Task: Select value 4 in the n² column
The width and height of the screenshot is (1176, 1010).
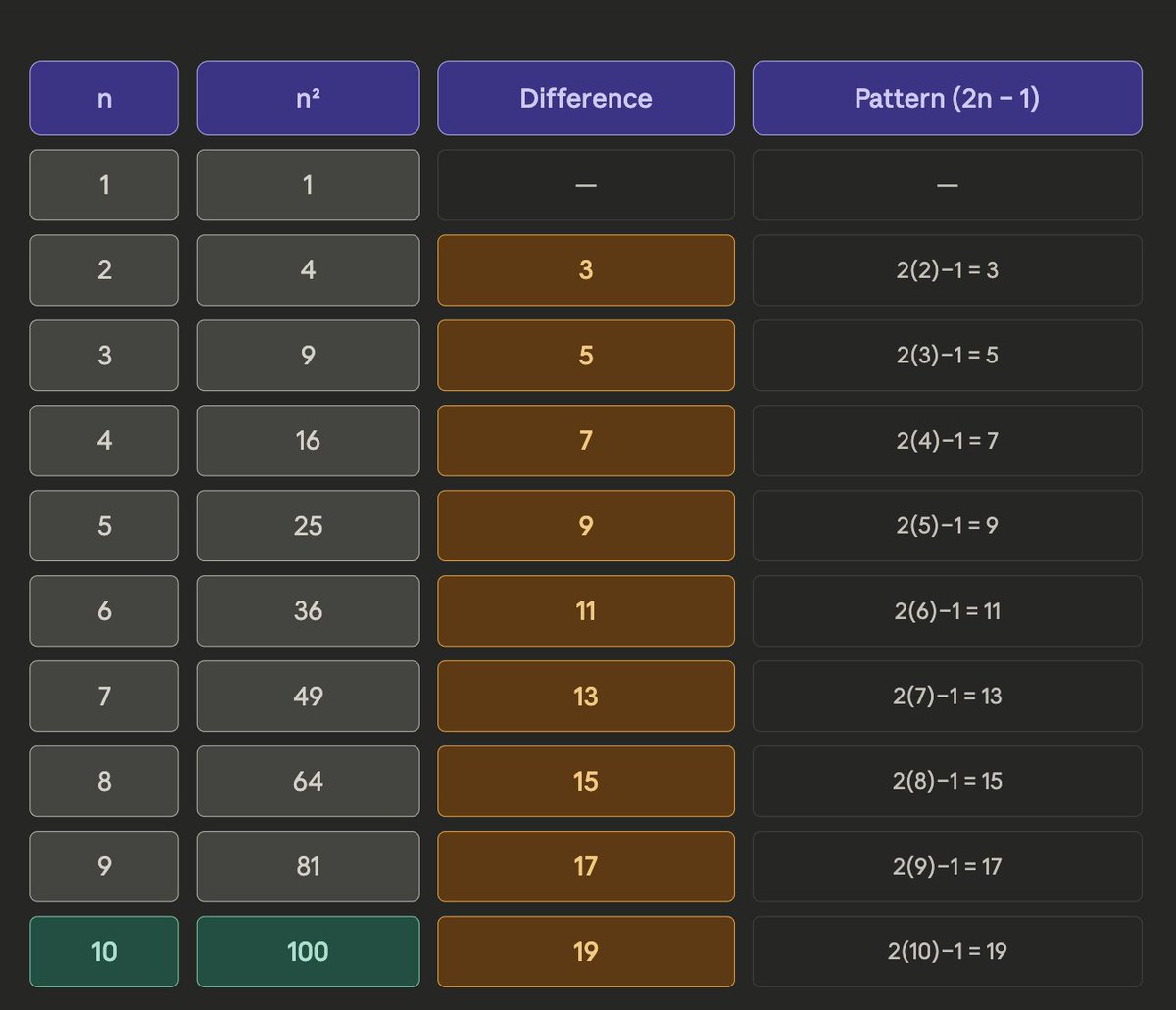Action: 308,269
